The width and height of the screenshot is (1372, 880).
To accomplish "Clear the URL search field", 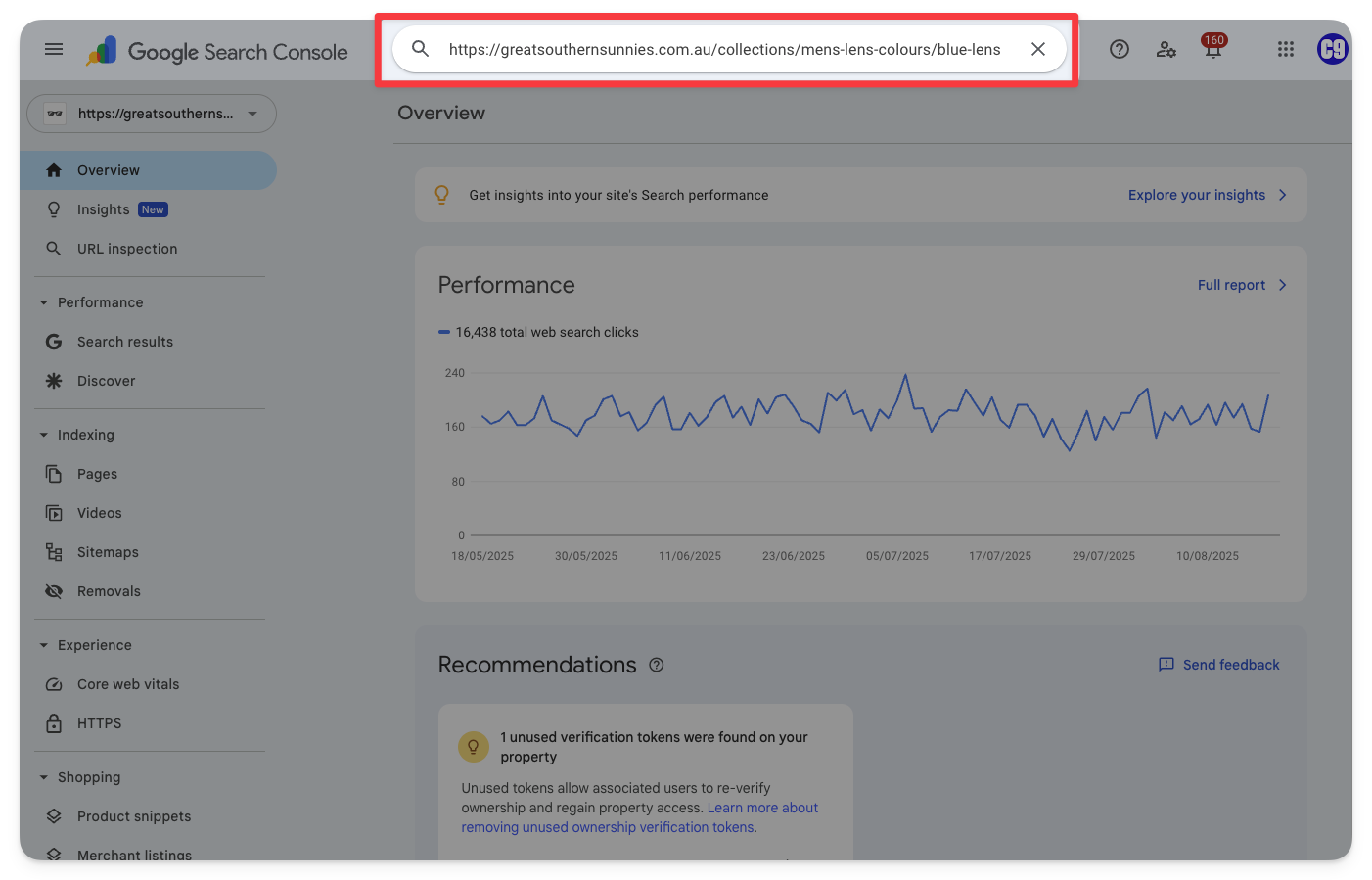I will pyautogui.click(x=1038, y=49).
